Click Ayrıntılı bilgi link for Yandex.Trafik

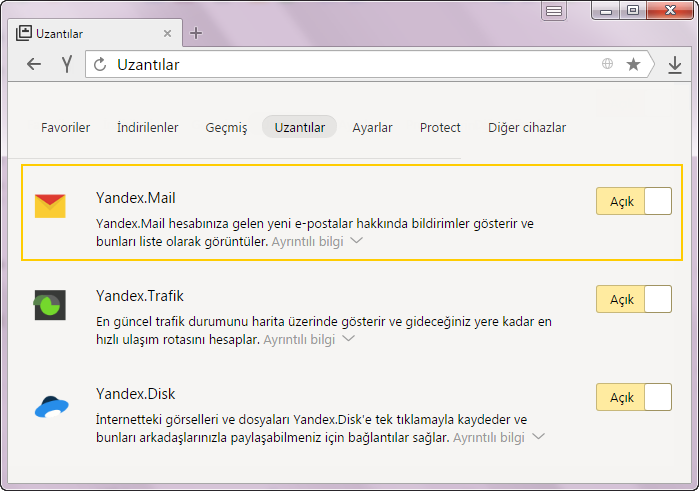[299, 340]
